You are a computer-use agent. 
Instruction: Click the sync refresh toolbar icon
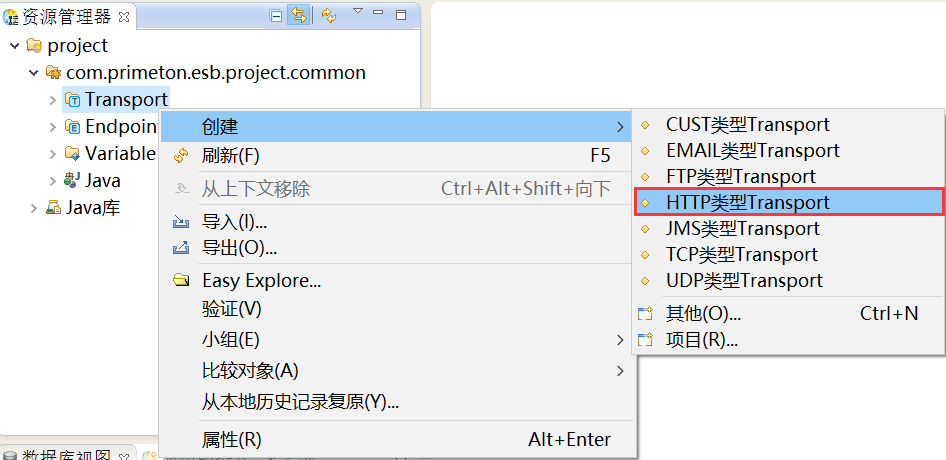click(x=329, y=15)
